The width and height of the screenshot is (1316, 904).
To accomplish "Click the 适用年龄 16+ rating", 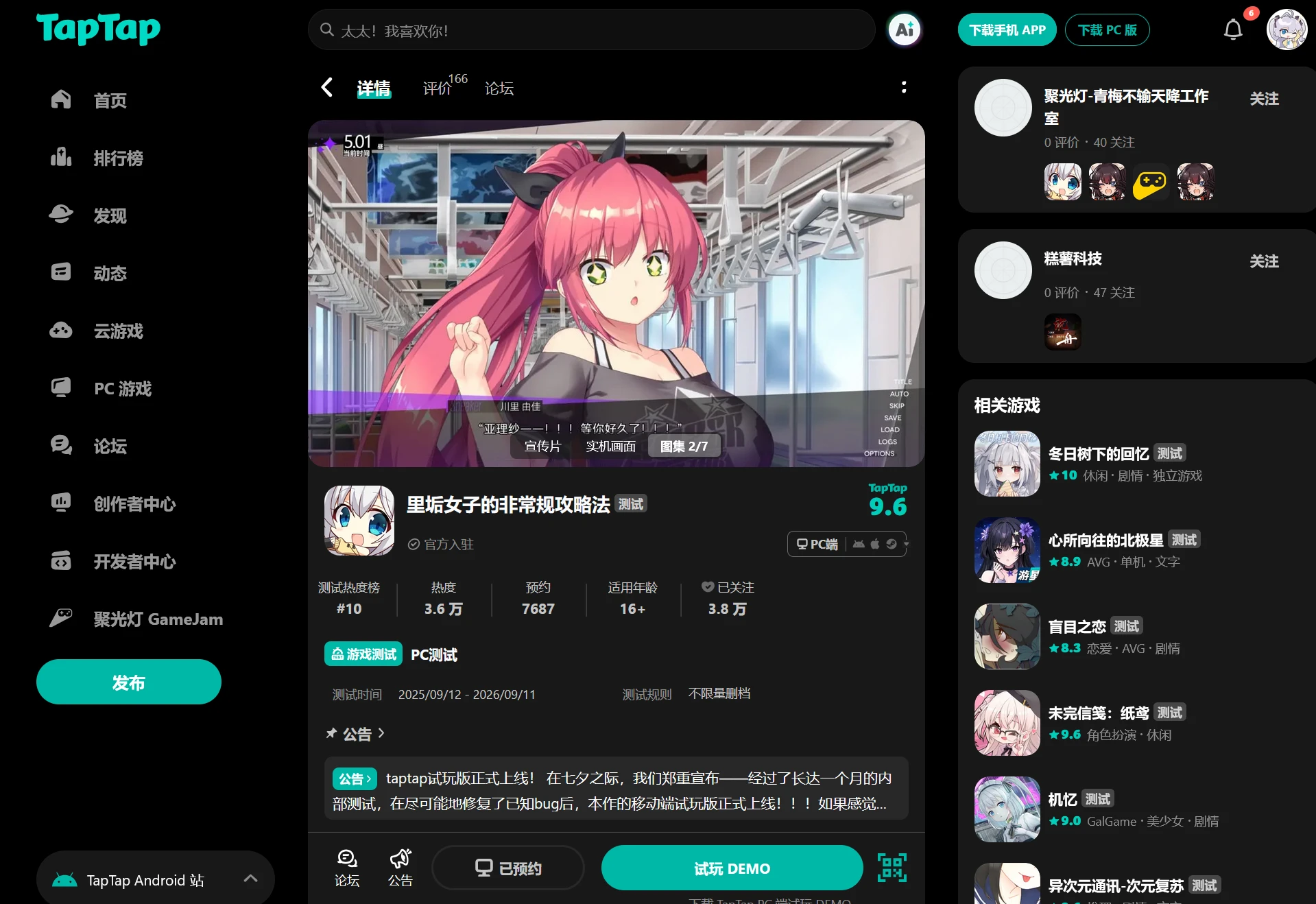I will [x=633, y=597].
